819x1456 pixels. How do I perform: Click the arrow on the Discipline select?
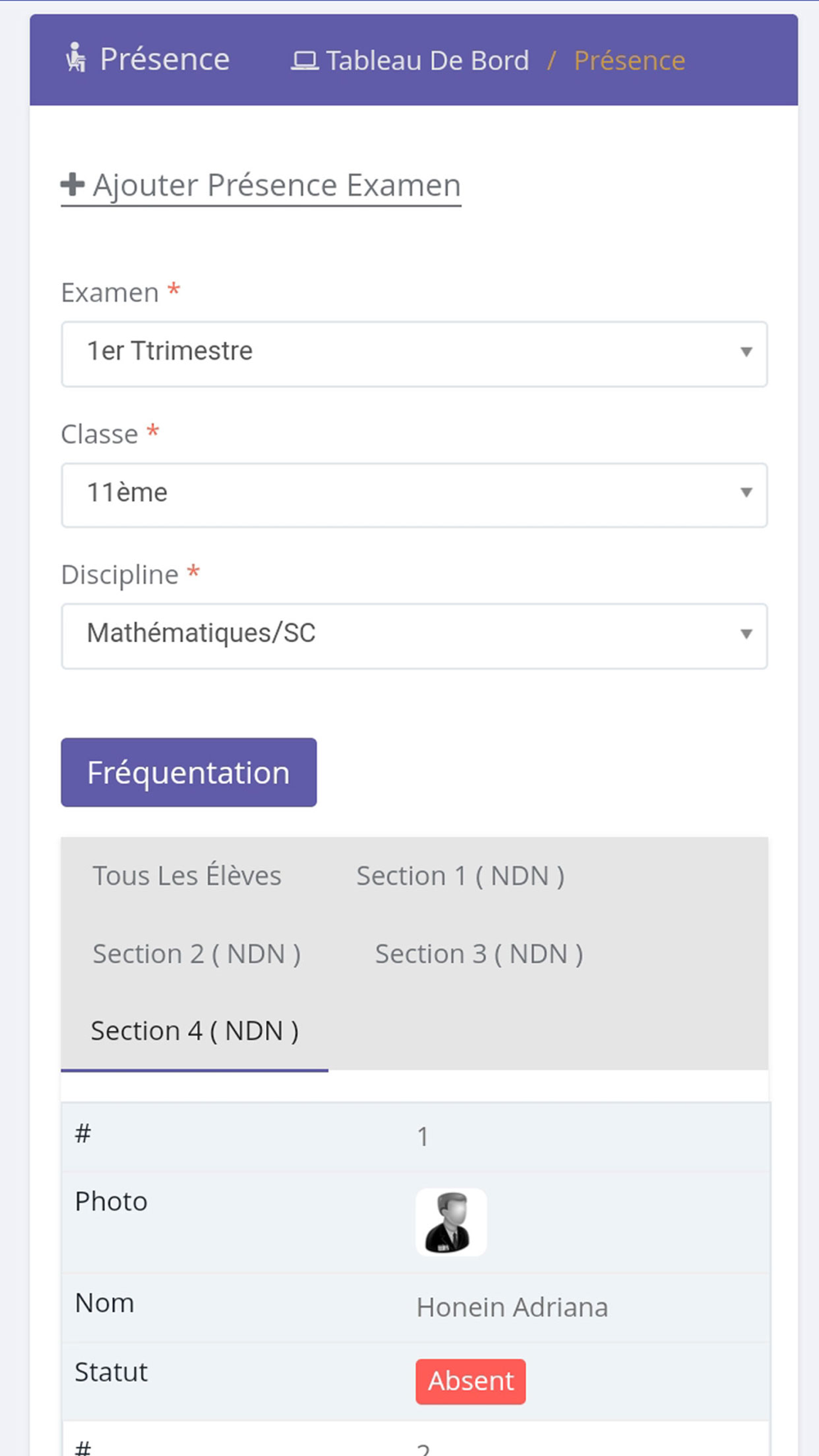point(746,635)
